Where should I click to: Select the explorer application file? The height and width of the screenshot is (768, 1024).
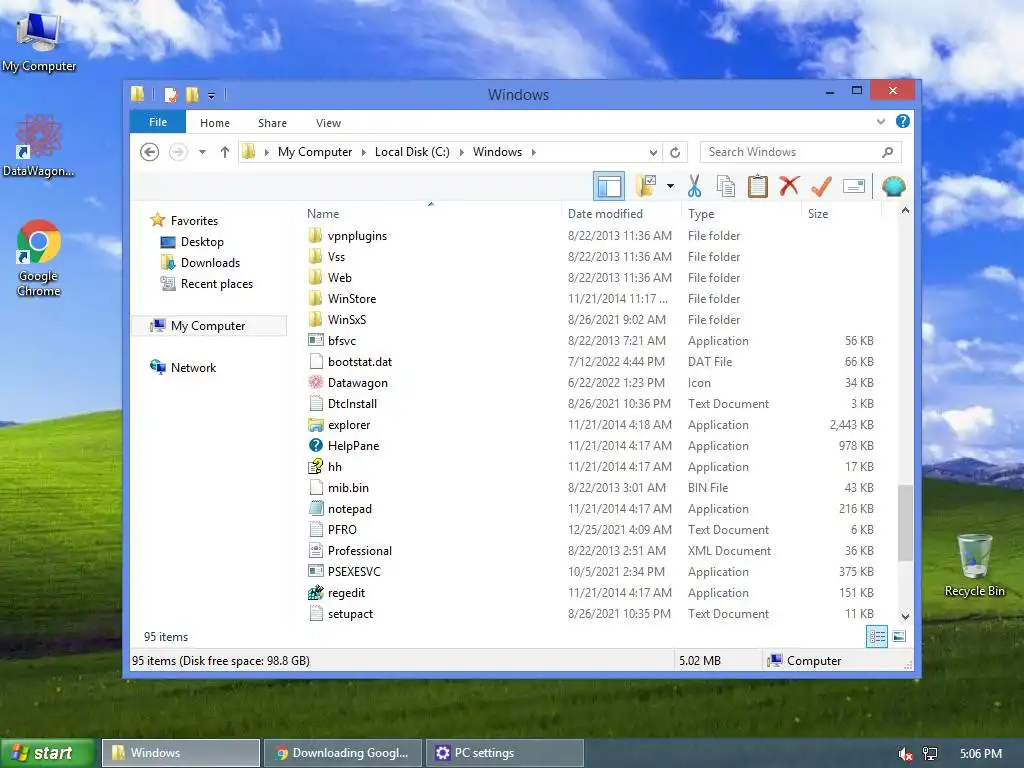tap(349, 424)
